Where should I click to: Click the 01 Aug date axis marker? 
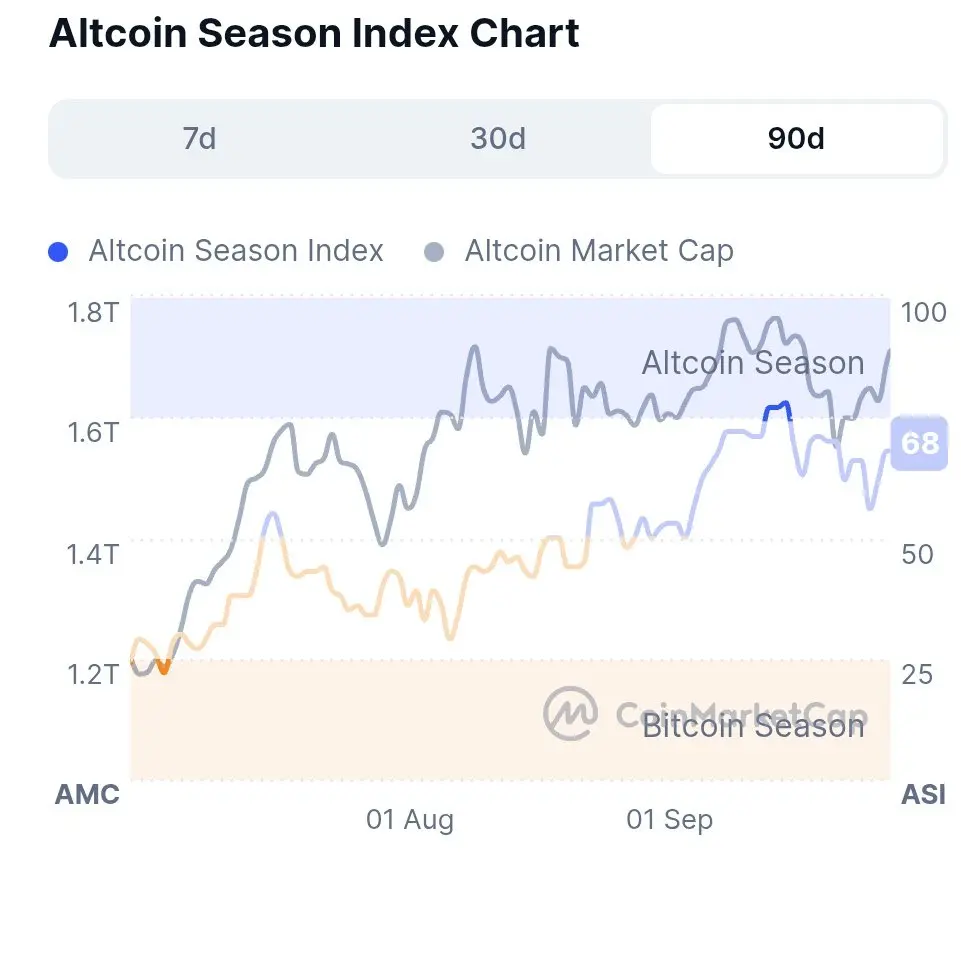(410, 821)
